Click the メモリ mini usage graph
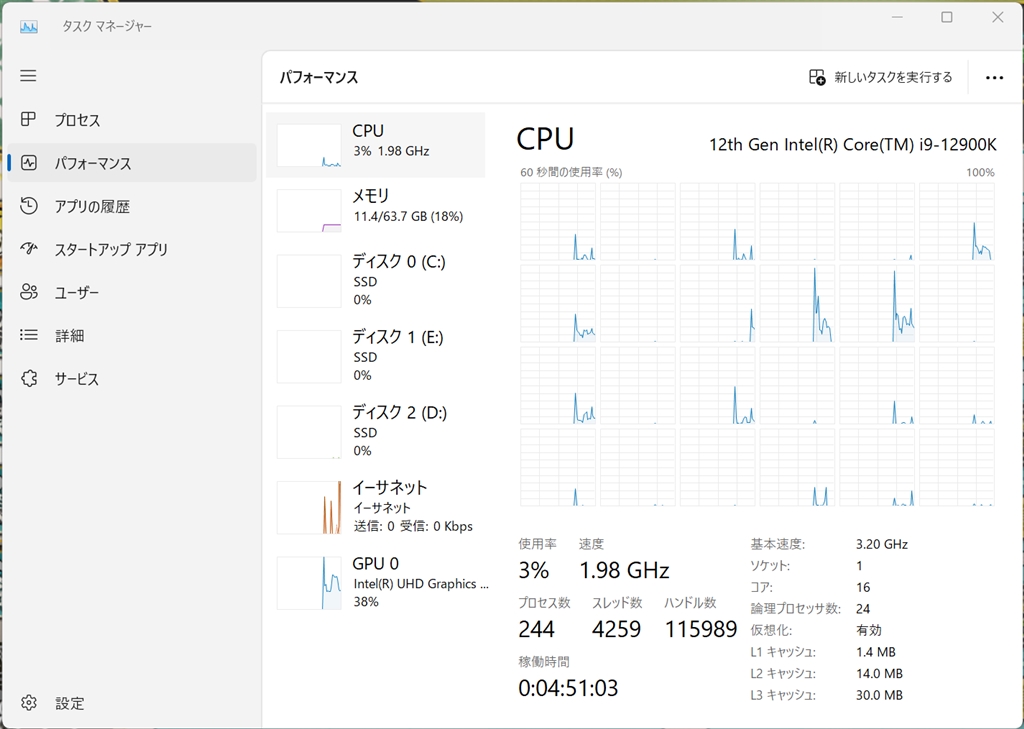Viewport: 1024px width, 729px height. (x=309, y=211)
